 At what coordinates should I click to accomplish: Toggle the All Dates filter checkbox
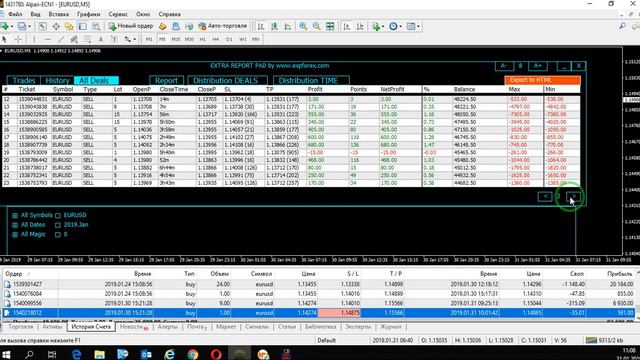(15, 225)
